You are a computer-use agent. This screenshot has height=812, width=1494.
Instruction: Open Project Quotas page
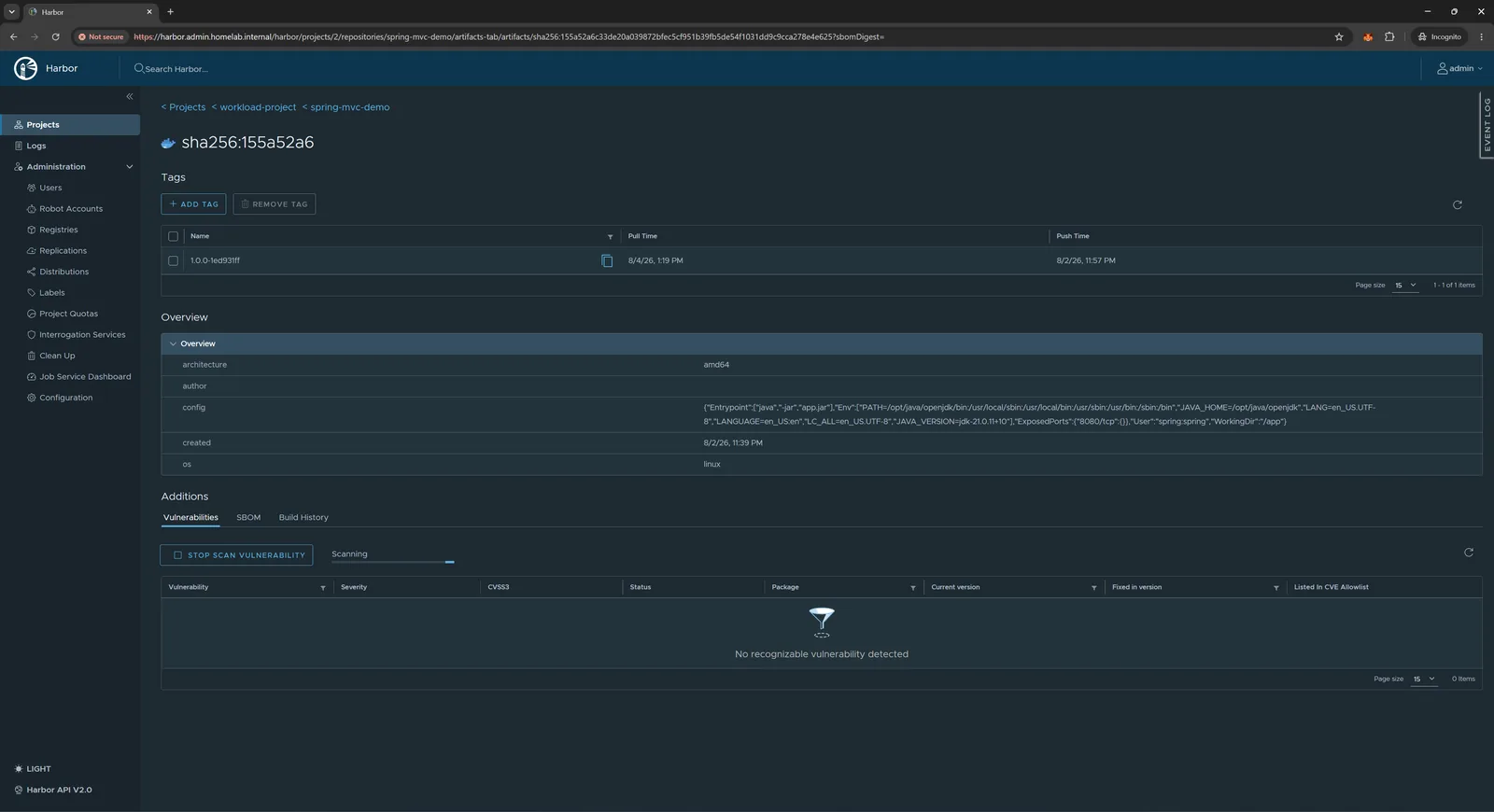pyautogui.click(x=68, y=314)
